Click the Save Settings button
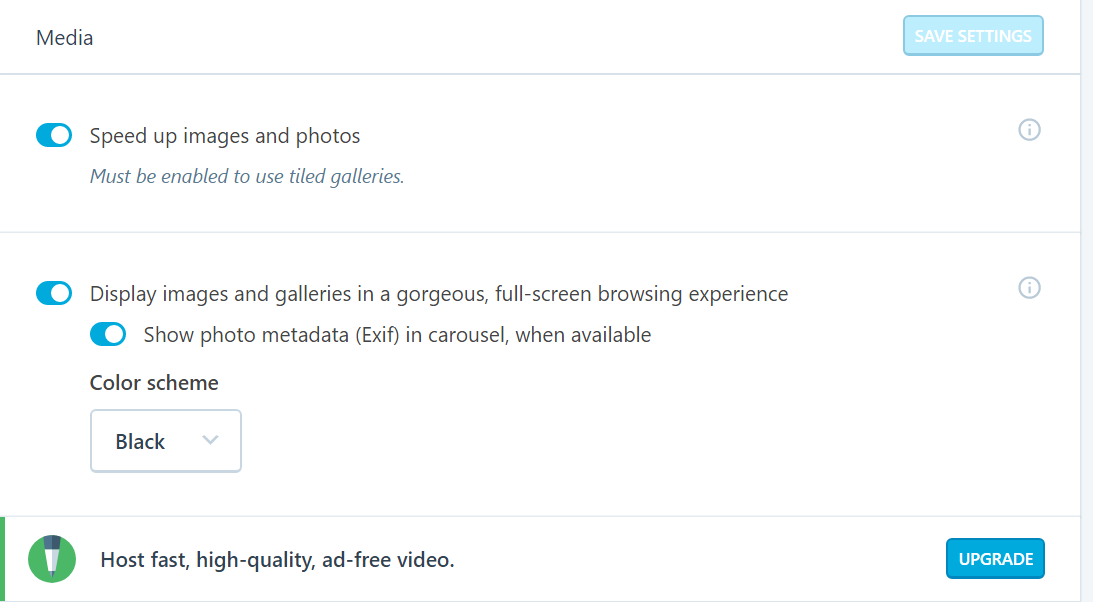1093x602 pixels. tap(972, 34)
